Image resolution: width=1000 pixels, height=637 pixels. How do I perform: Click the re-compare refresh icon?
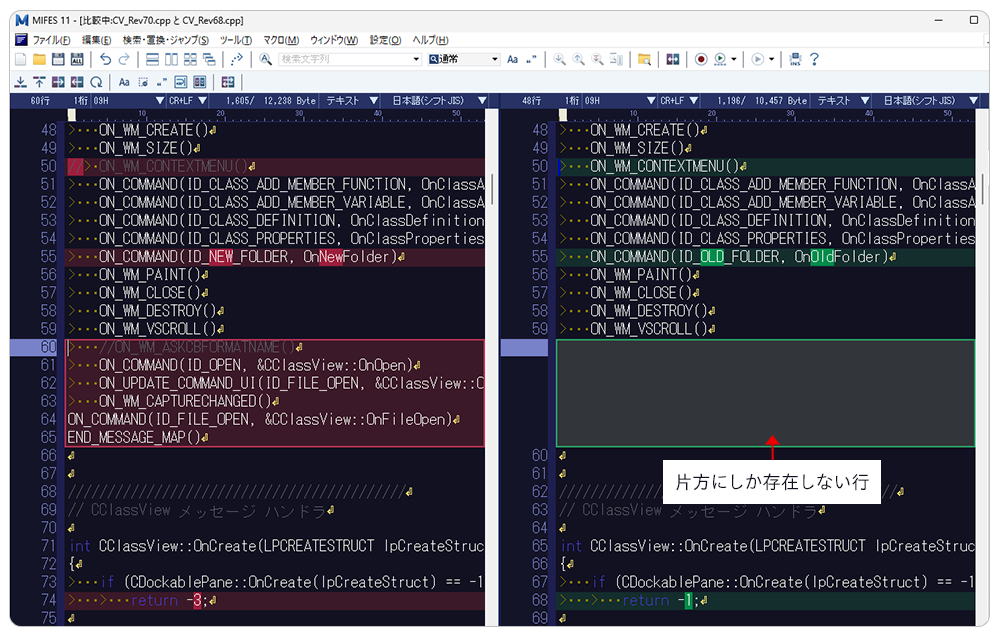tap(96, 82)
